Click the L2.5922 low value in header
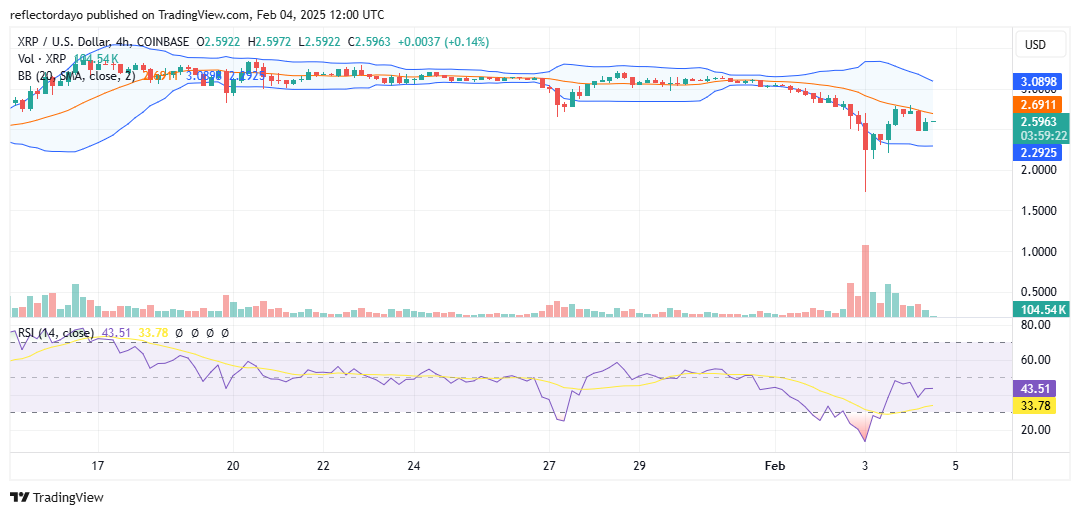The width and height of the screenshot is (1080, 515). (x=320, y=42)
